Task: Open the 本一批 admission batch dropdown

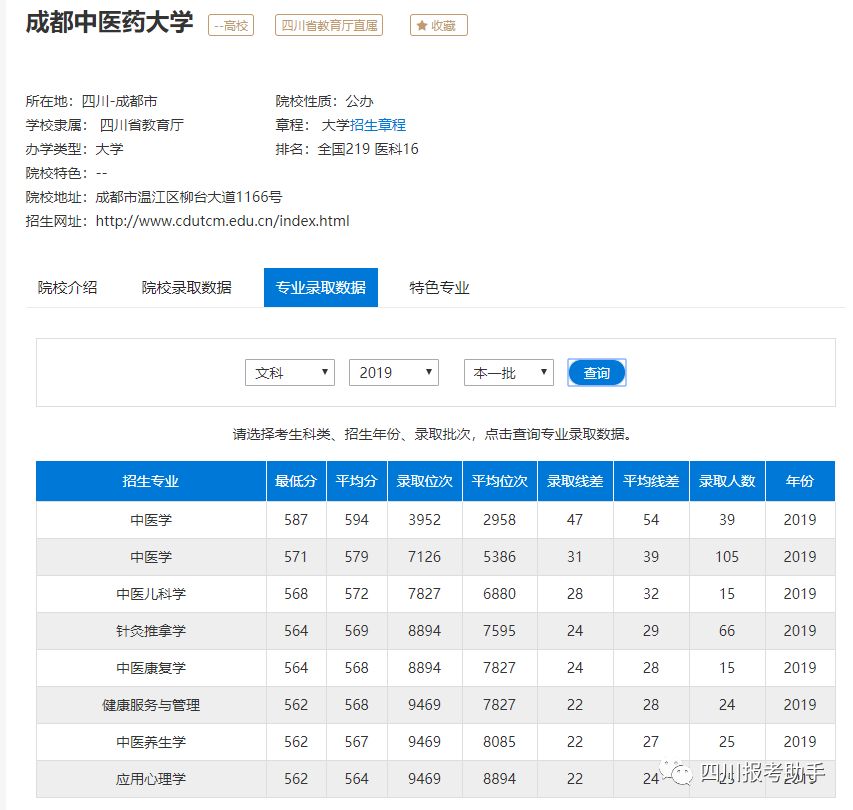Action: pyautogui.click(x=509, y=373)
